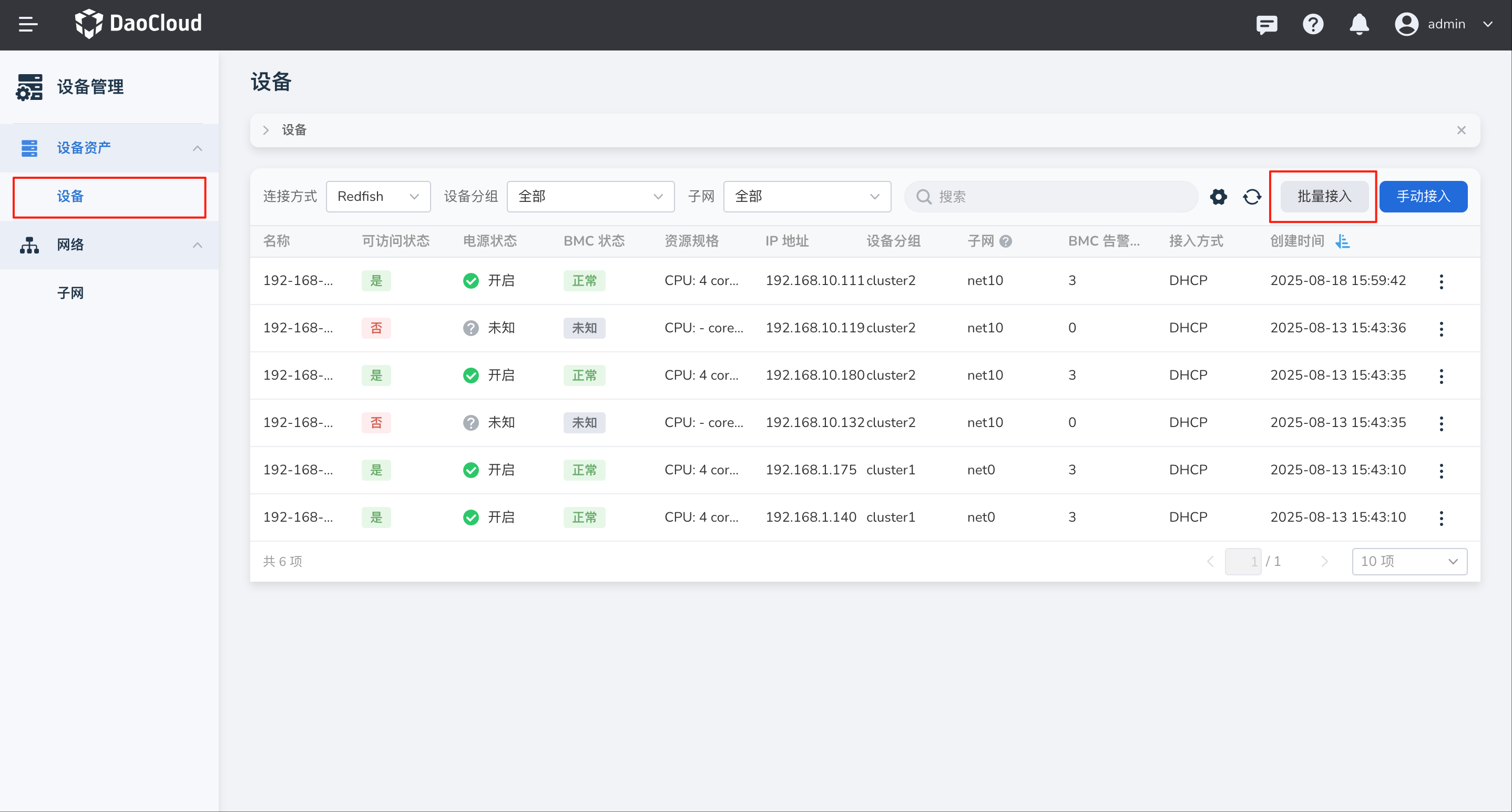The width and height of the screenshot is (1512, 812).
Task: Expand the 设备 breadcrumb banner chevron
Action: [266, 130]
